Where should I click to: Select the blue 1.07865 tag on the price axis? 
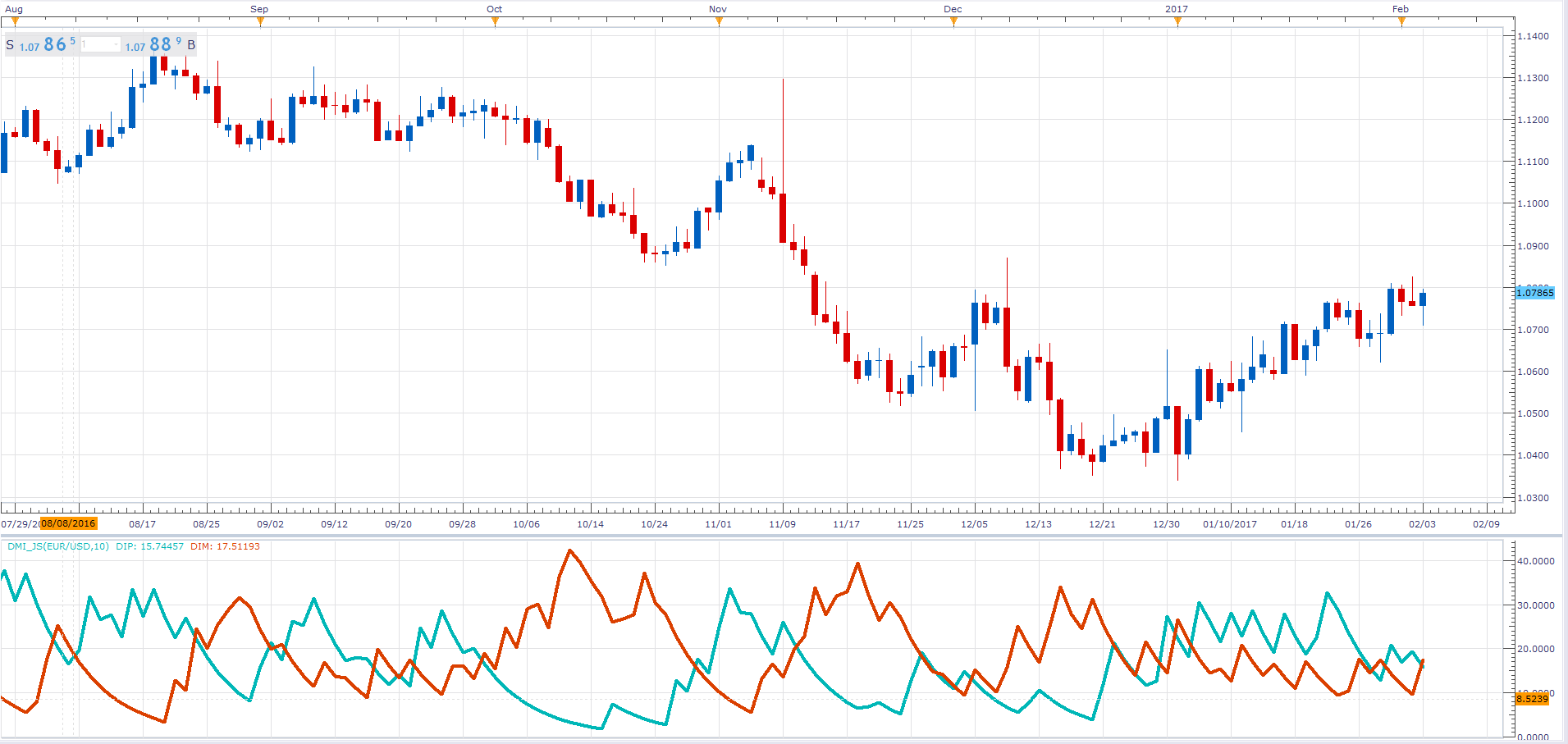[1534, 293]
